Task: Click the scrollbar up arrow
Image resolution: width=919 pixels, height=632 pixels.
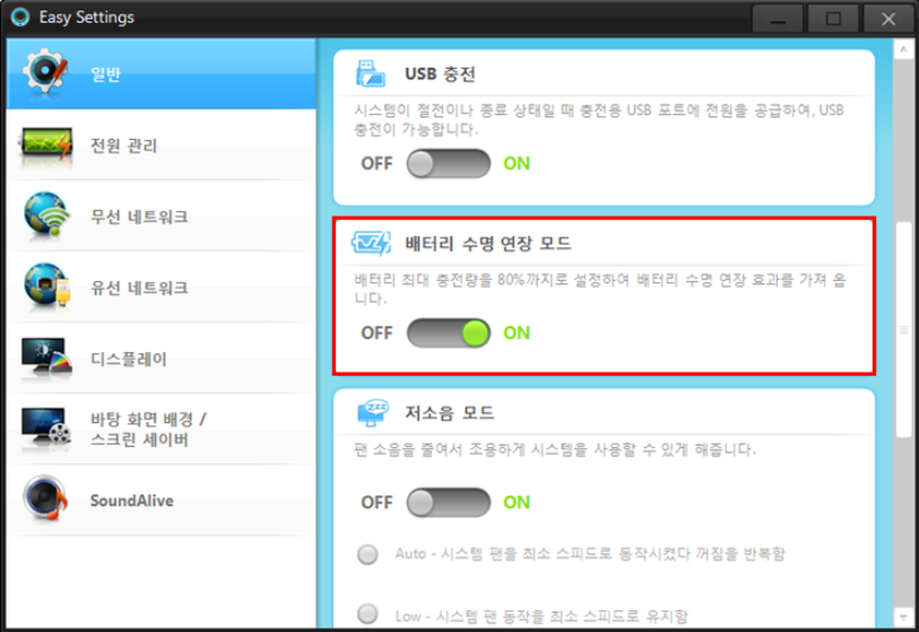Action: click(x=903, y=50)
